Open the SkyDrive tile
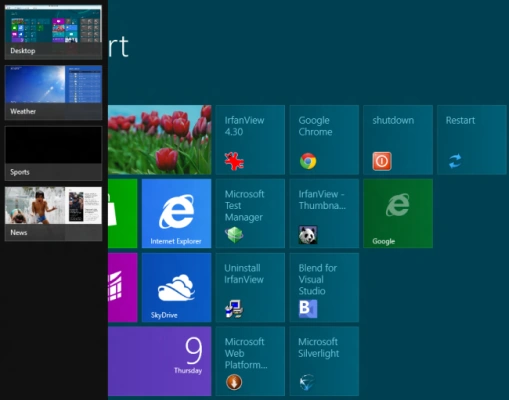 176,287
